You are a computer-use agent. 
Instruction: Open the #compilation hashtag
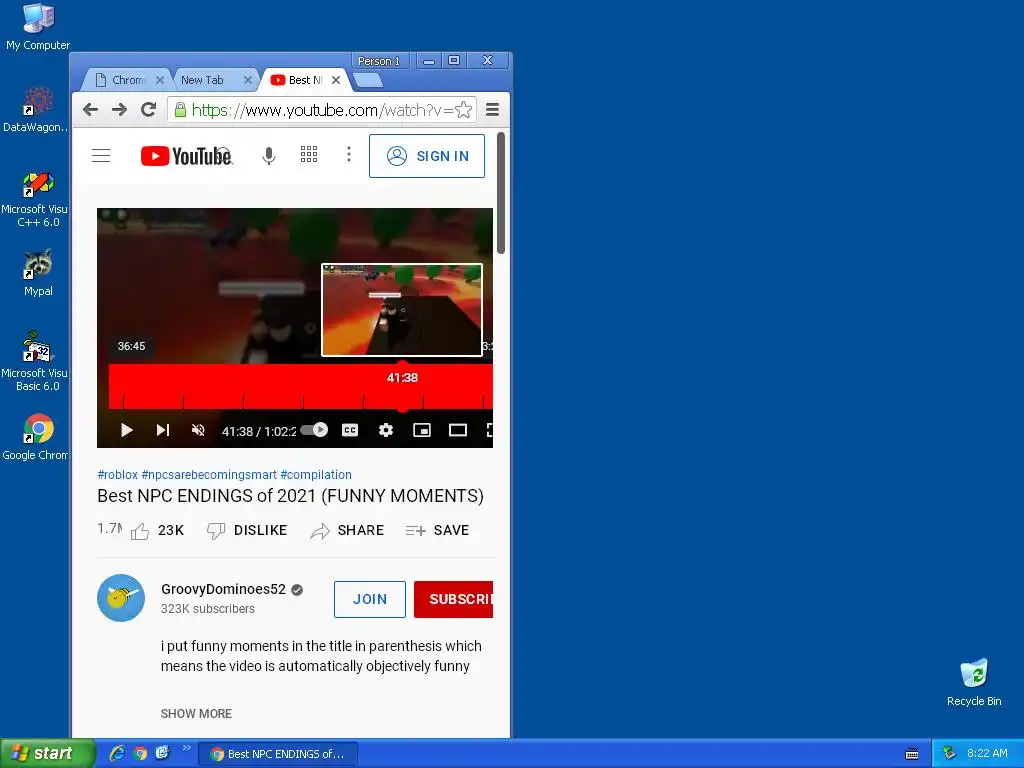tap(316, 475)
